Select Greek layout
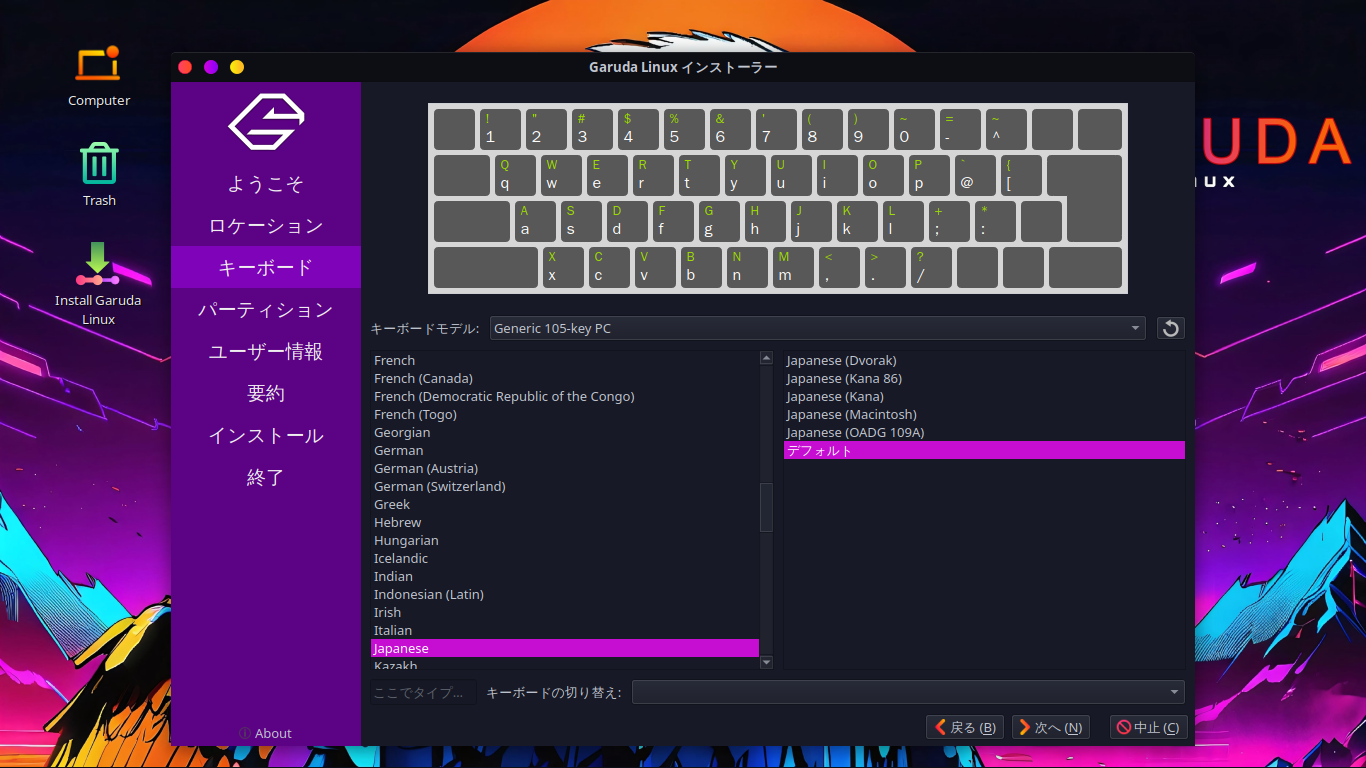The width and height of the screenshot is (1366, 768). tap(565, 504)
